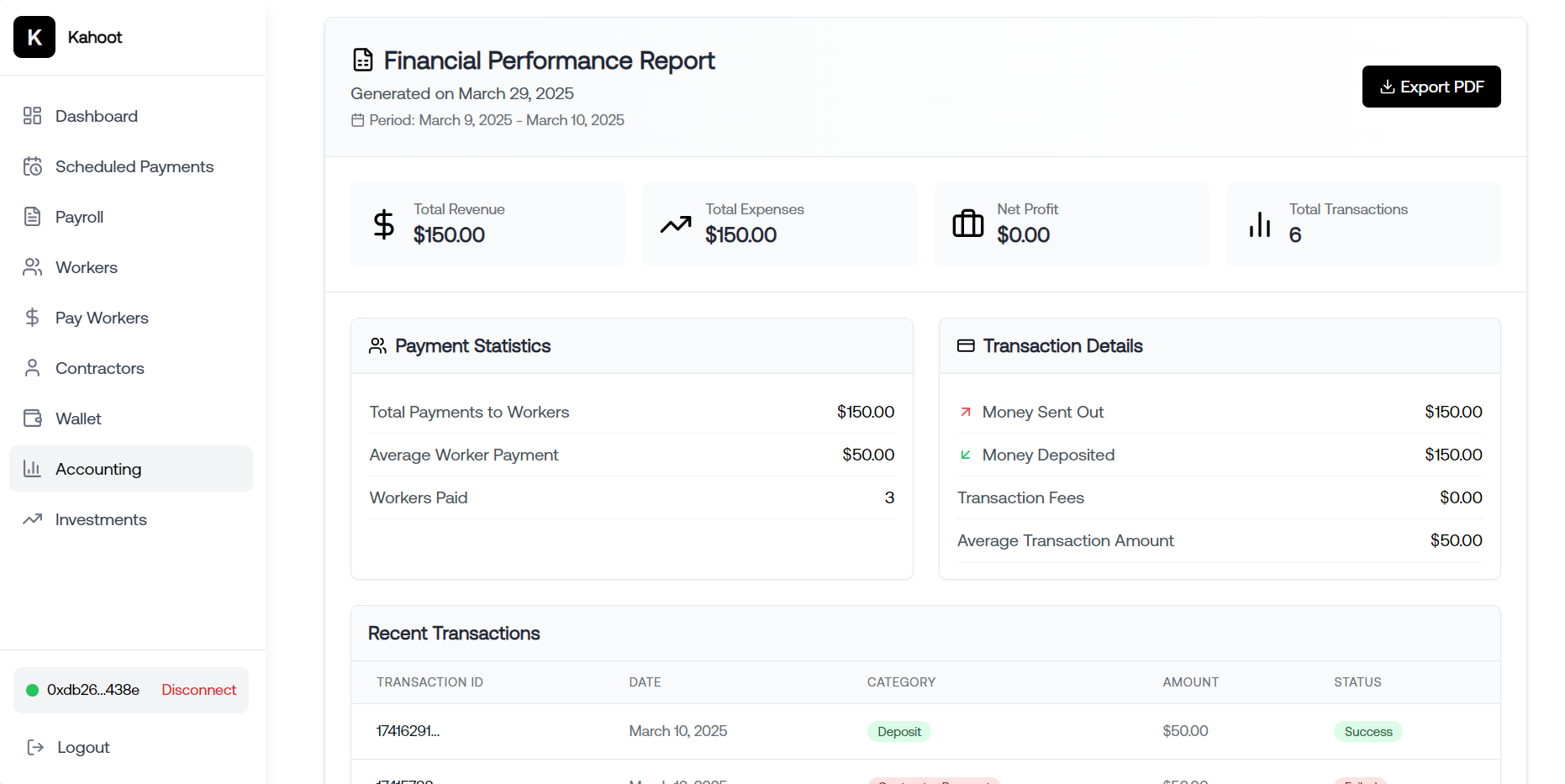Go to the Accounting section
The image size is (1565, 784).
(x=97, y=469)
